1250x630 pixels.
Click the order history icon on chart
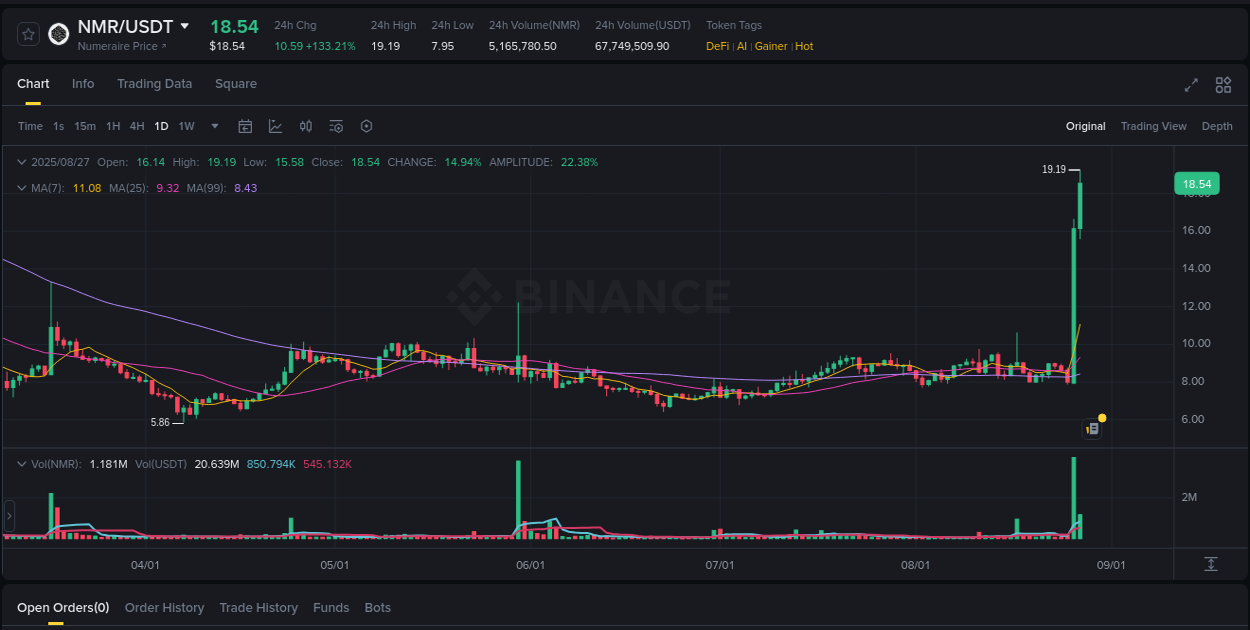click(1091, 428)
